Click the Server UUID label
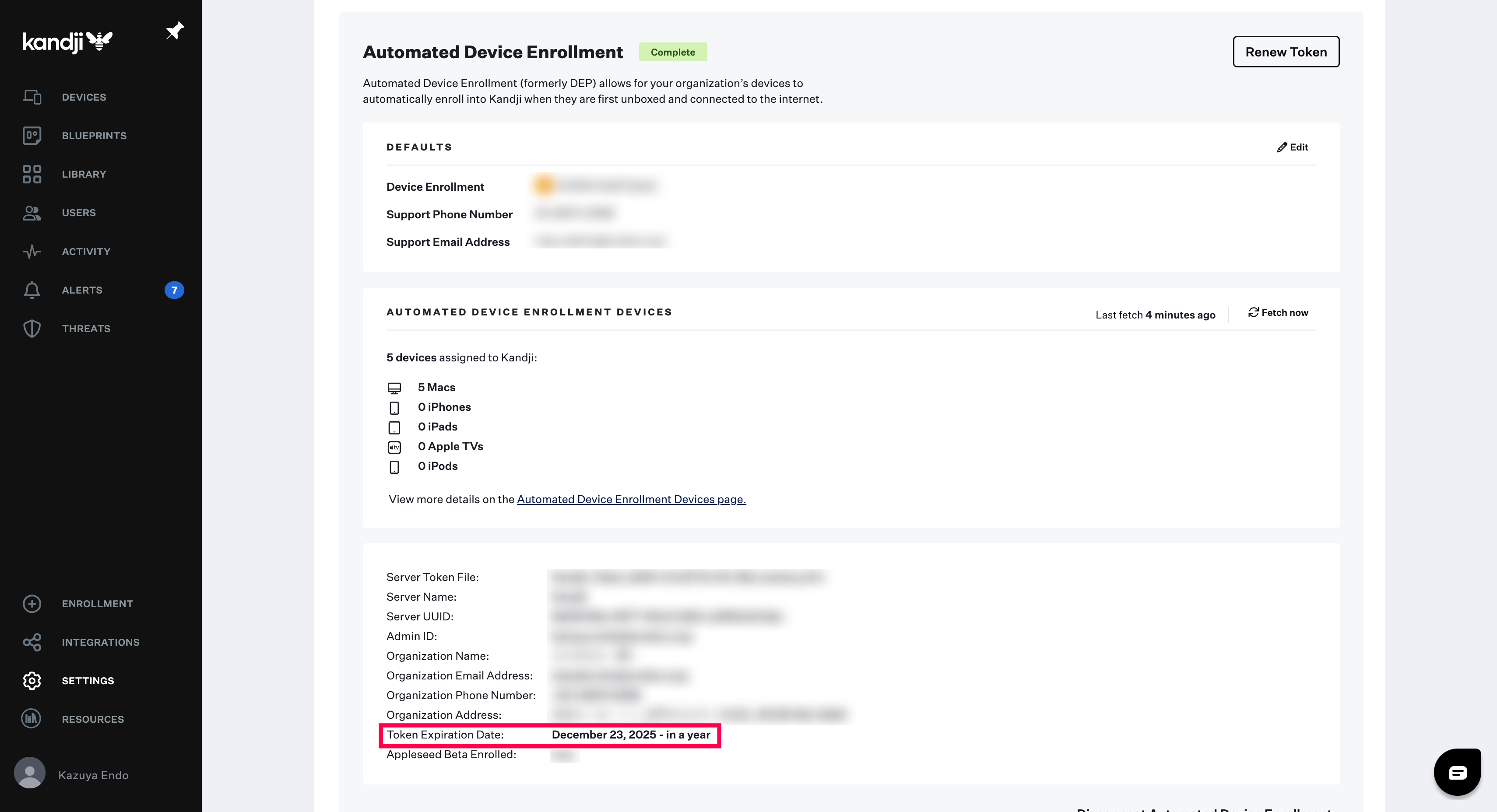1497x812 pixels. click(420, 617)
